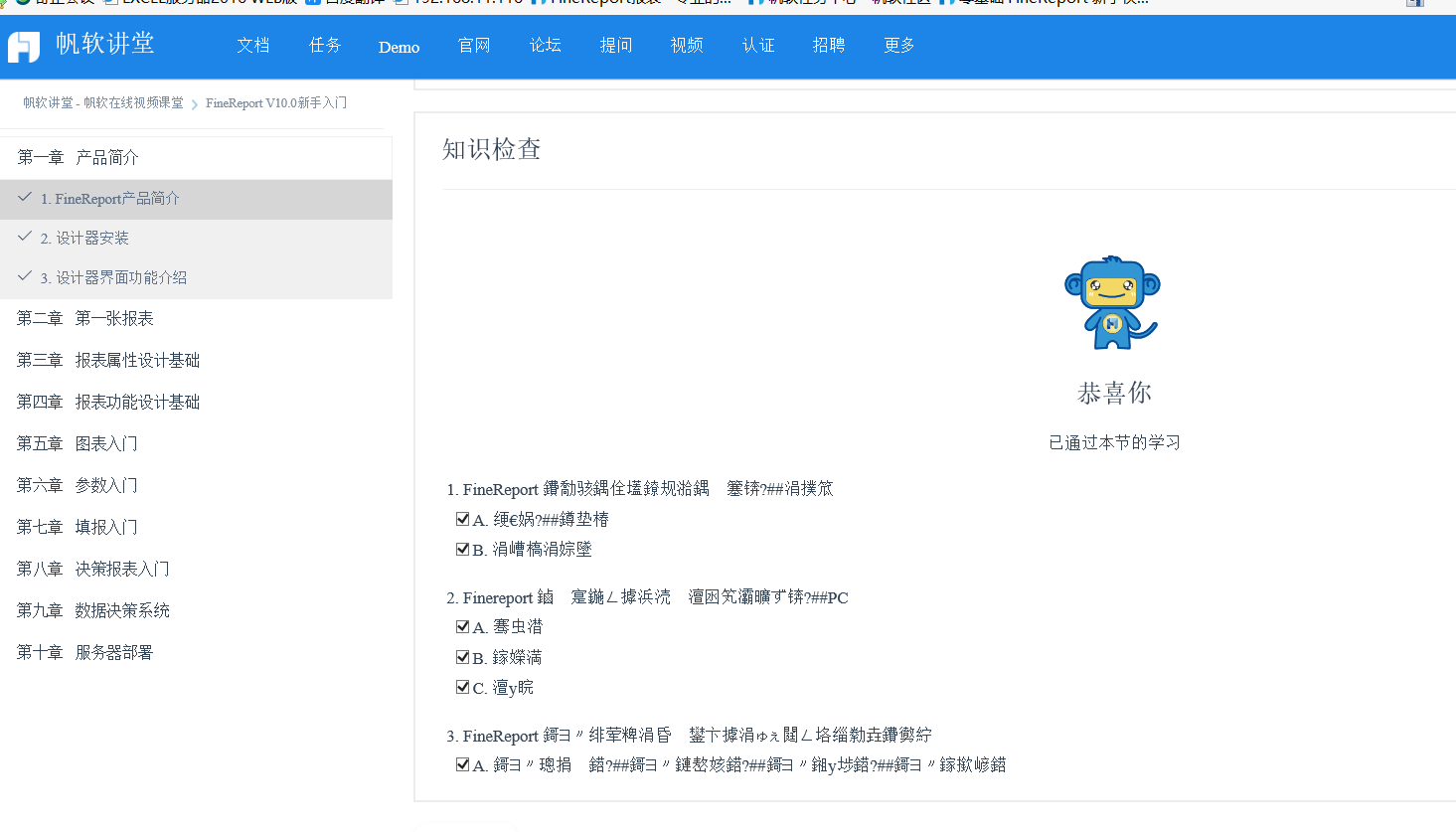The height and width of the screenshot is (832, 1456).
Task: Click the 已通过本节的学习 message
Action: click(1114, 442)
